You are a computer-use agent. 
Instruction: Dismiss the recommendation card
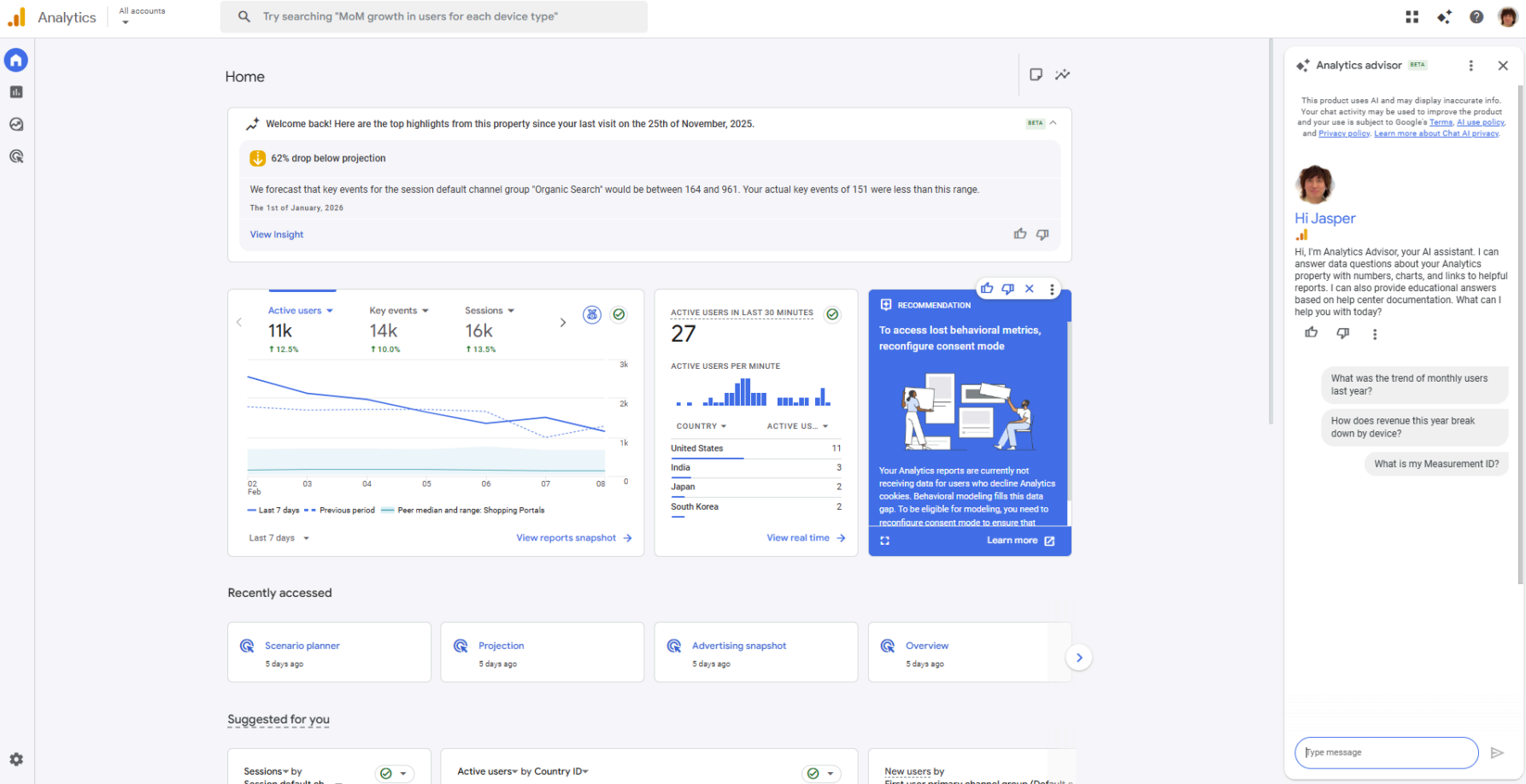coord(1030,289)
